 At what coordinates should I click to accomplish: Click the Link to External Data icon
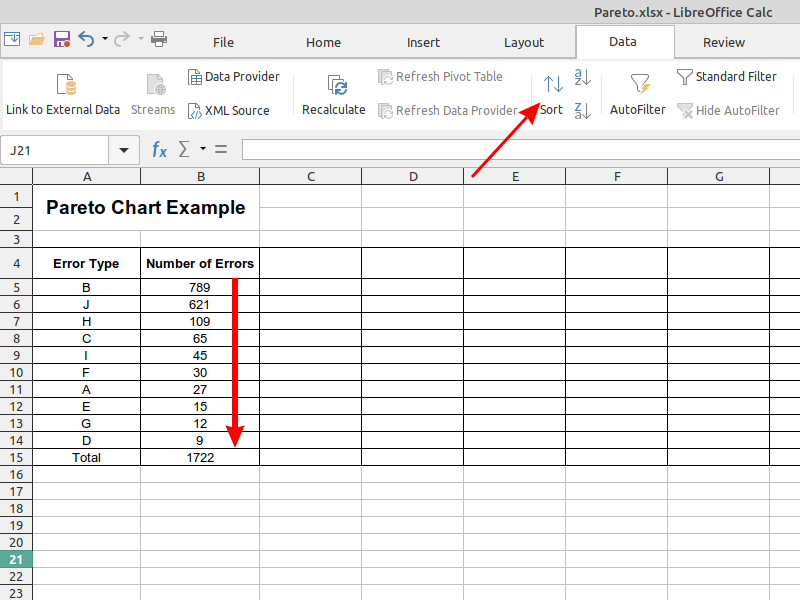[x=66, y=85]
